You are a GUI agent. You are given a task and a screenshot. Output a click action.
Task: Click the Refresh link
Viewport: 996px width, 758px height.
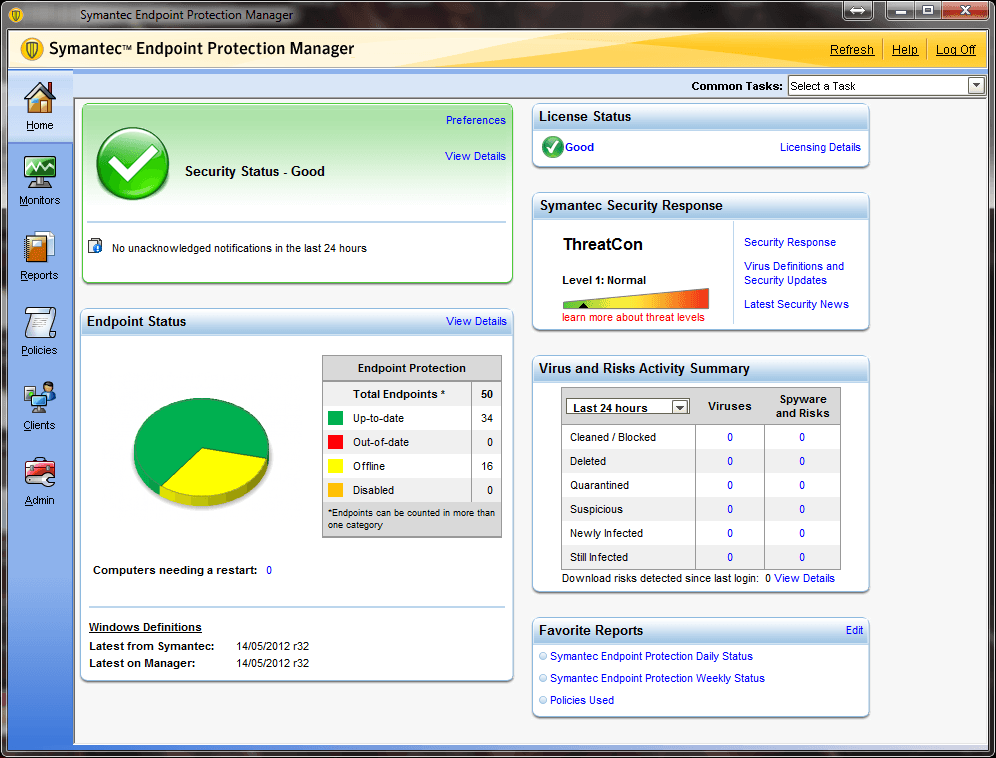pyautogui.click(x=852, y=50)
